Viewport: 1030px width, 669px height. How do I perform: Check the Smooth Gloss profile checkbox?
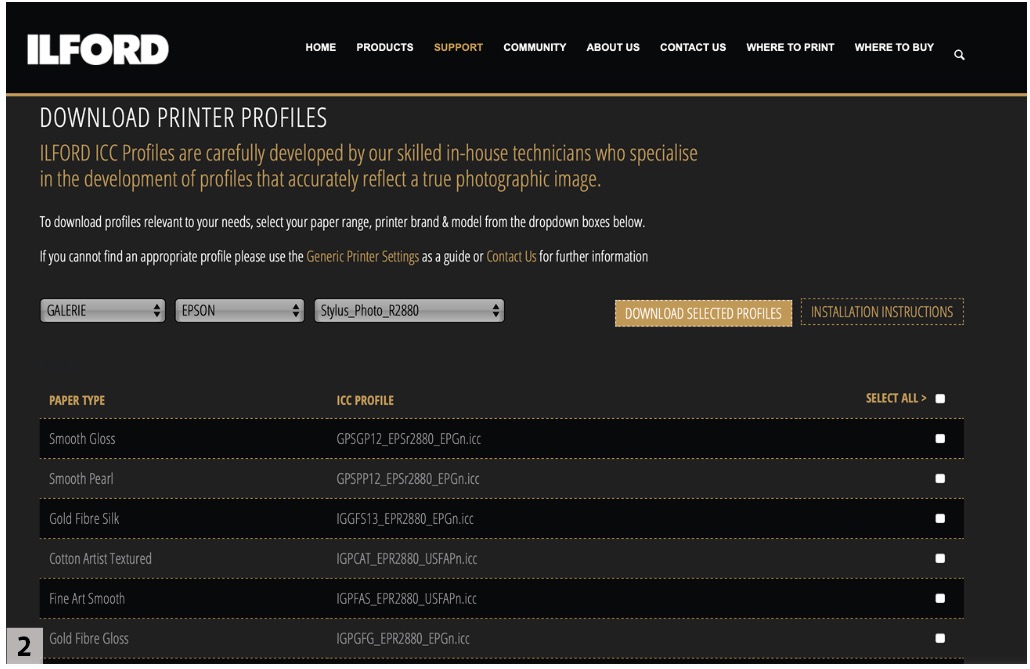tap(940, 438)
